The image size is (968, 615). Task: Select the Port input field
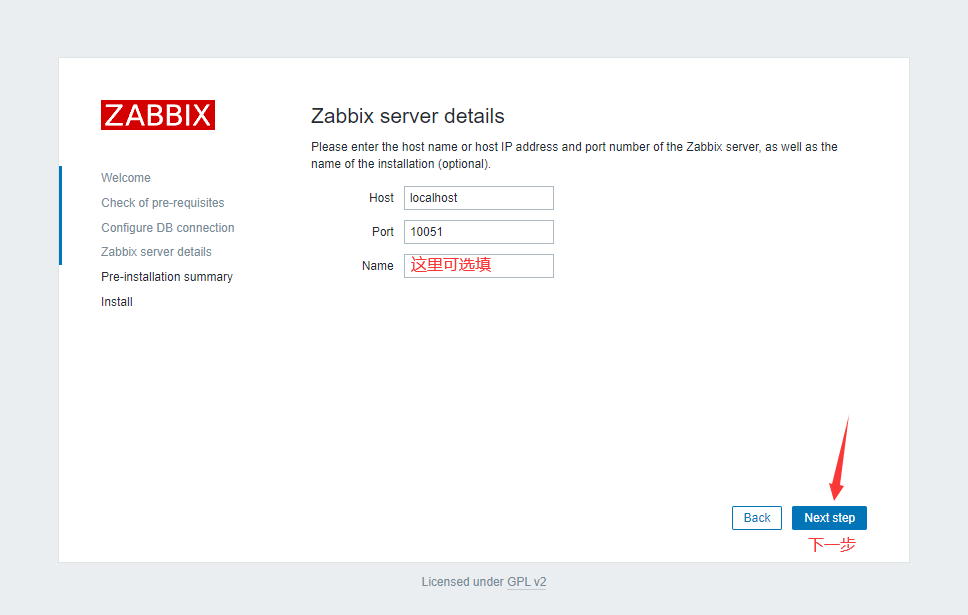(479, 232)
